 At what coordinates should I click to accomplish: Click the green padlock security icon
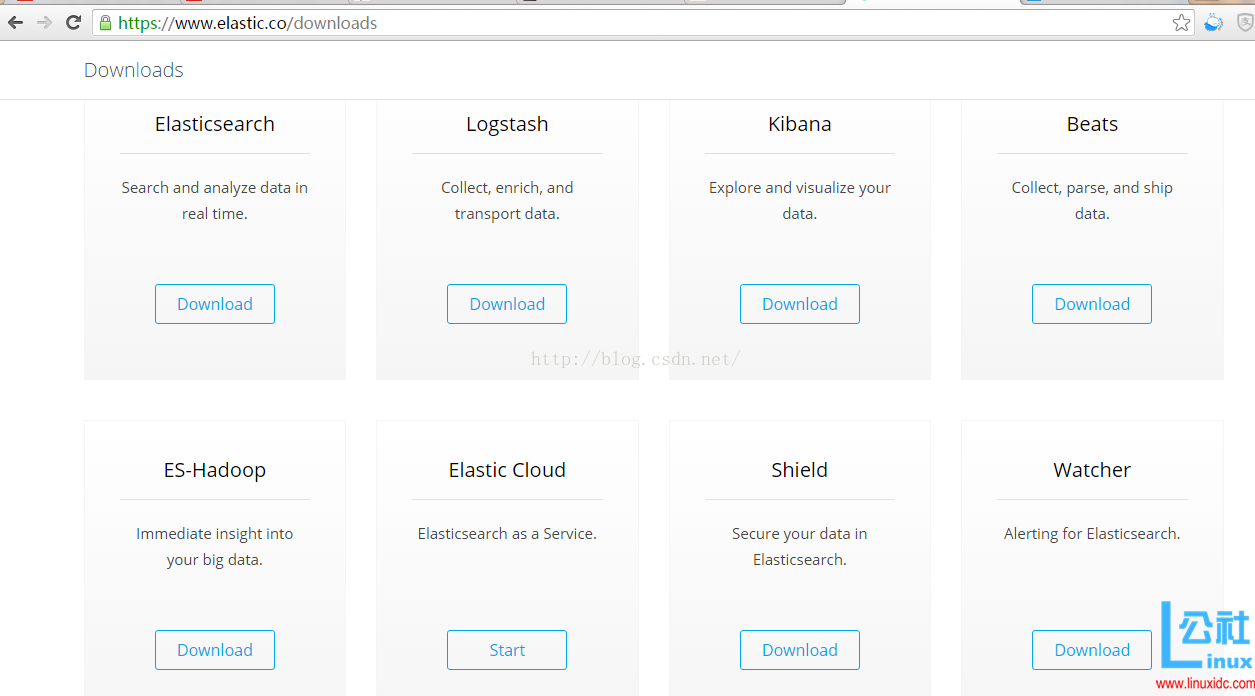point(106,23)
